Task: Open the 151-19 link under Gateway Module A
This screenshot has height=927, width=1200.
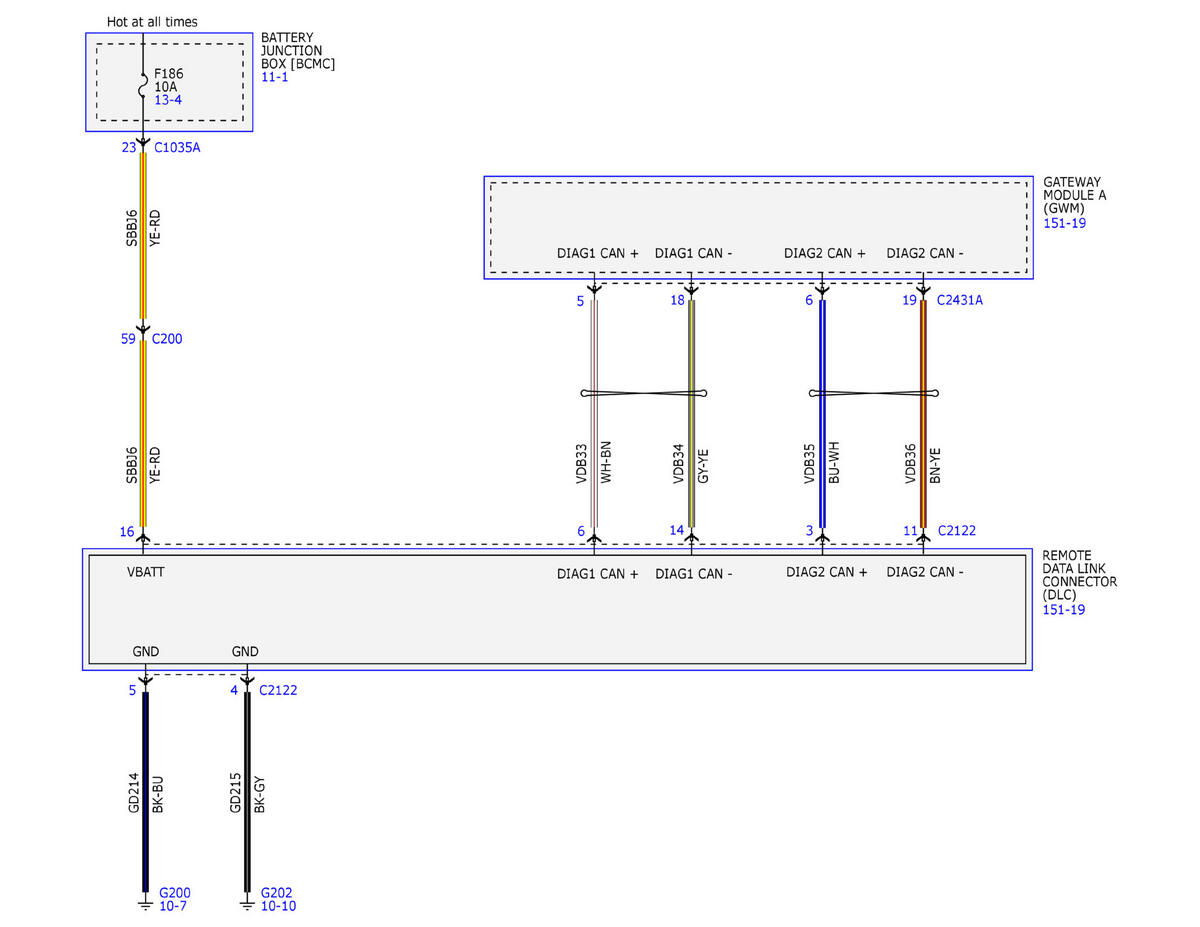Action: 1064,223
